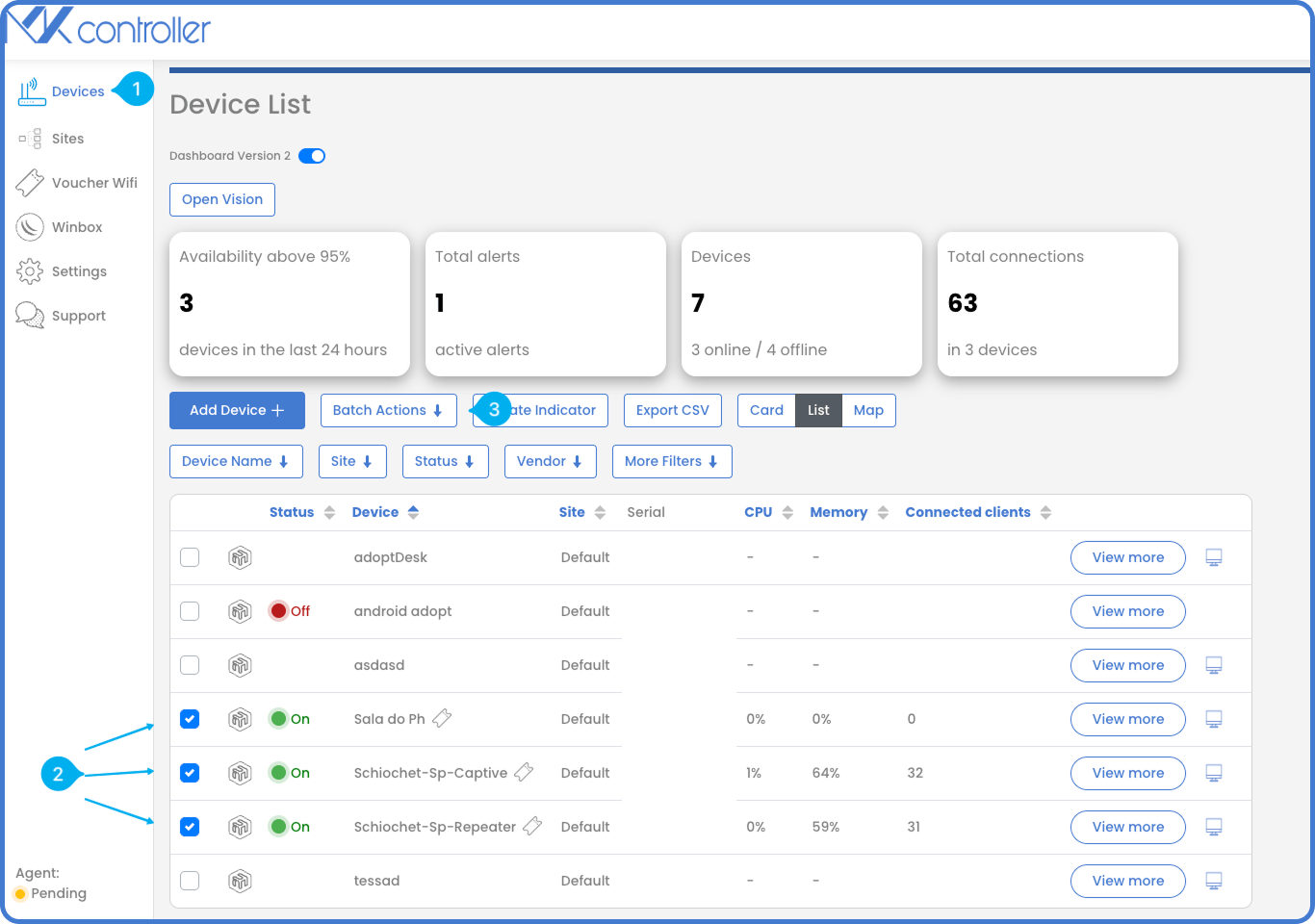
Task: View more details for adoptDesk
Action: 1127,557
